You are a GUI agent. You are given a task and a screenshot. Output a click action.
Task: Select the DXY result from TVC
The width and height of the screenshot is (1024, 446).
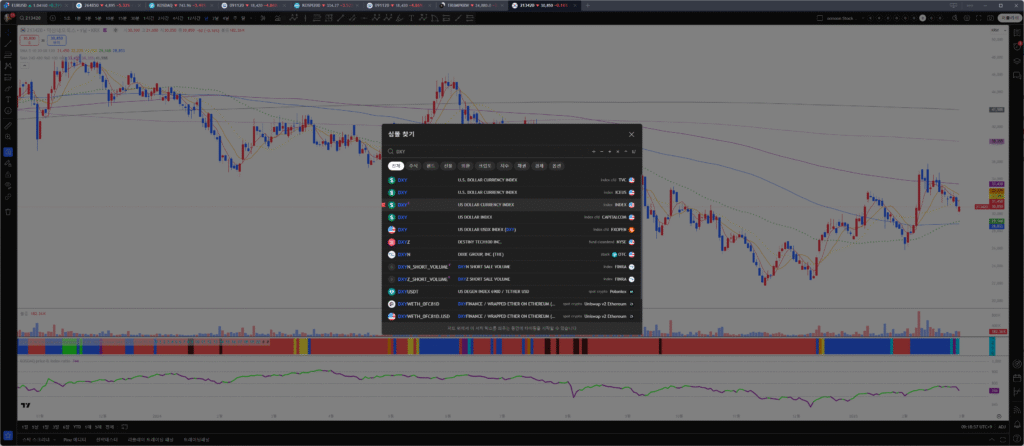(x=511, y=180)
